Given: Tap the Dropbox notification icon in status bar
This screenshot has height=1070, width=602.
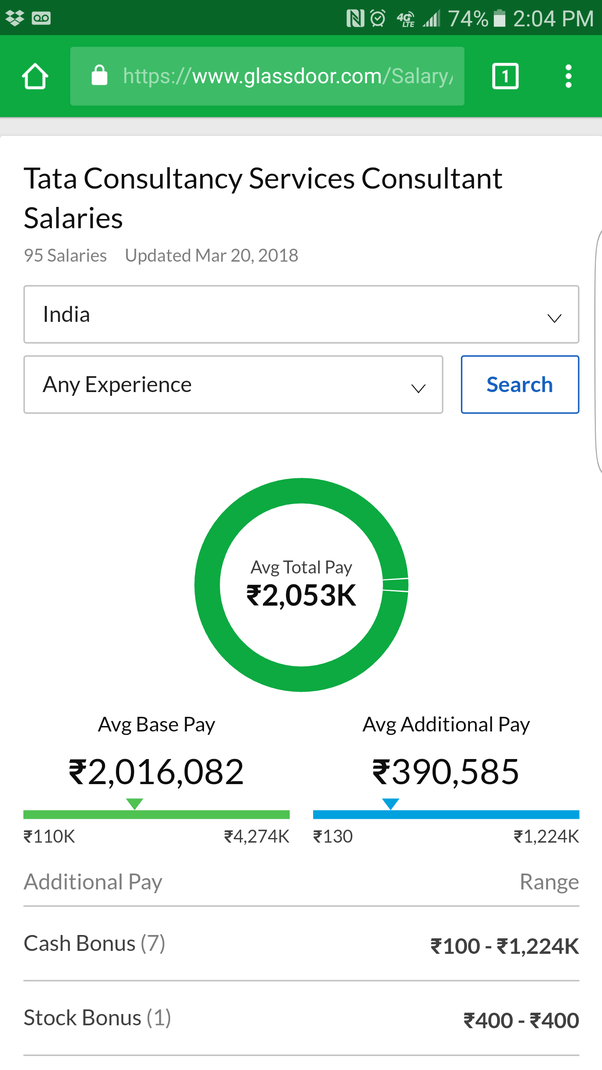Looking at the screenshot, I should 14,18.
